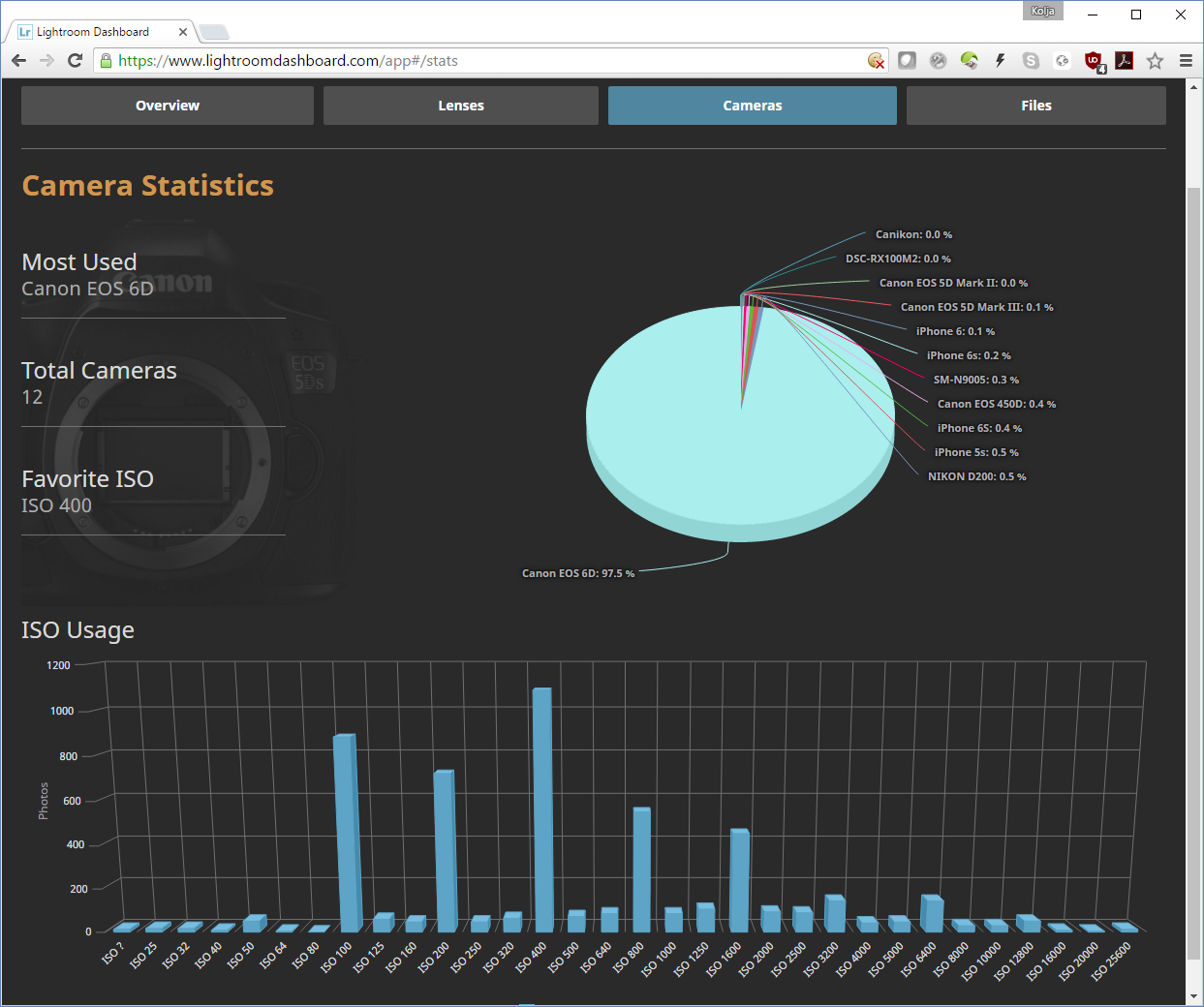Click the grey wrench tools extension icon
The width and height of the screenshot is (1204, 1007).
click(x=938, y=60)
